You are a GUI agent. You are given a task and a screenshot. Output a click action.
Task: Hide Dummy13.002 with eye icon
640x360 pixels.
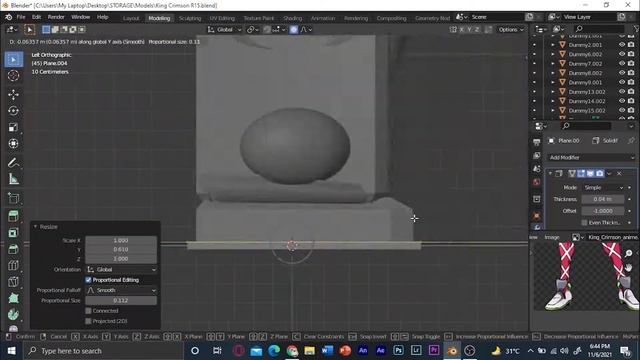[622, 92]
